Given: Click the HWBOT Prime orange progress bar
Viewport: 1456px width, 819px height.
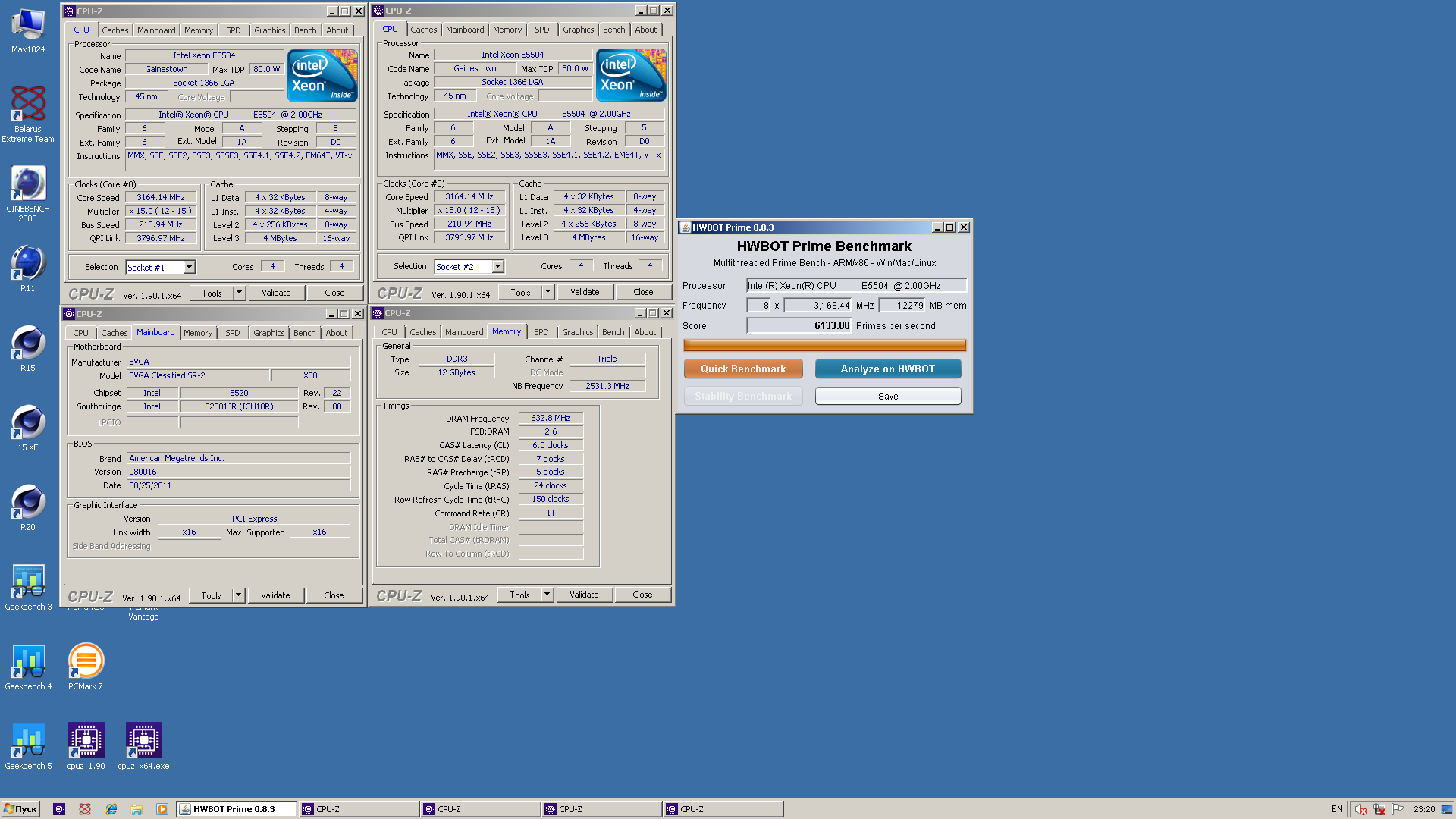Looking at the screenshot, I should (825, 346).
